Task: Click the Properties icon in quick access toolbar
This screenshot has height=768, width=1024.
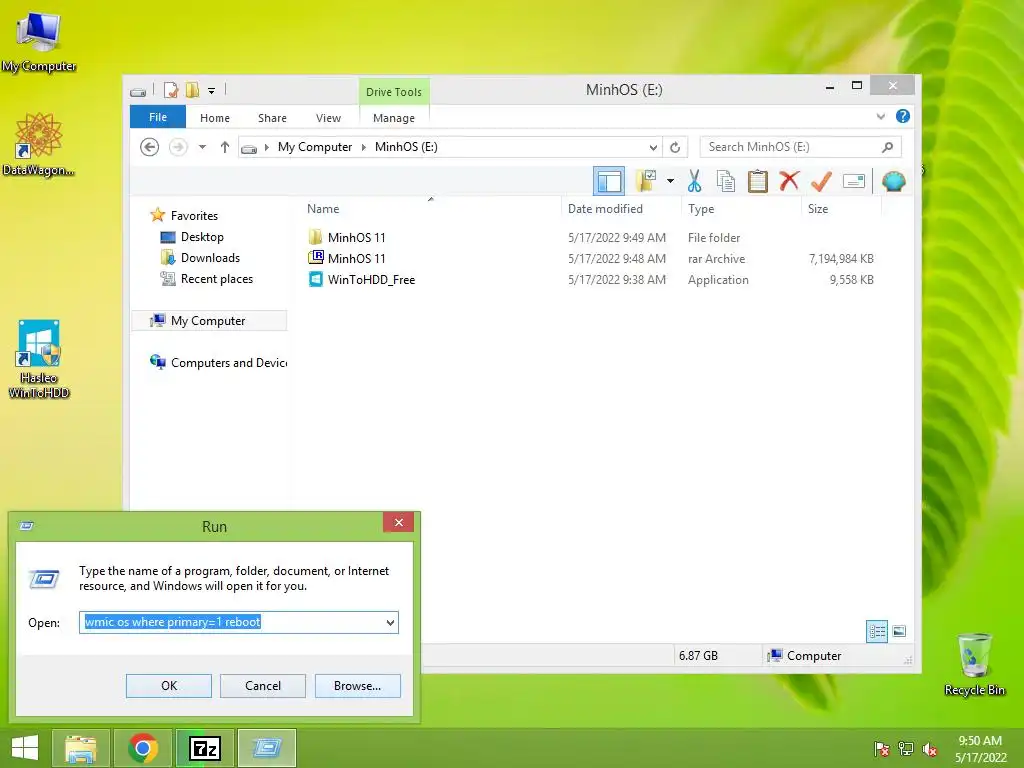Action: [x=170, y=90]
